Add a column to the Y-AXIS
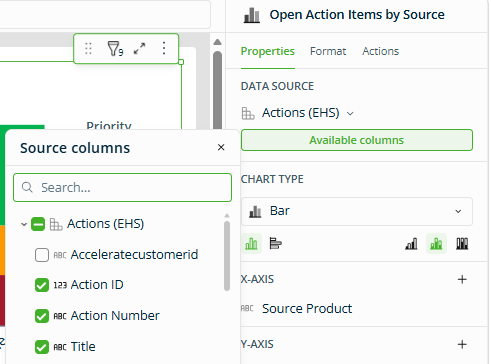This screenshot has height=364, width=491. pos(462,344)
